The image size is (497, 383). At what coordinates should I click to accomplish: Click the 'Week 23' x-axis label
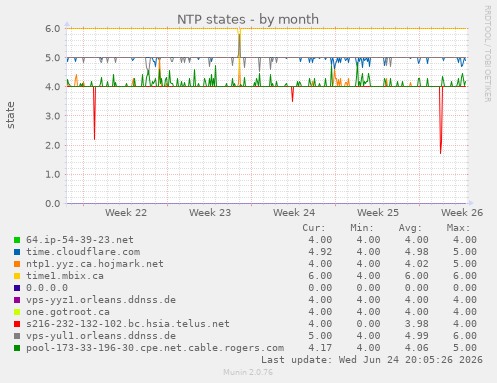pyautogui.click(x=210, y=212)
